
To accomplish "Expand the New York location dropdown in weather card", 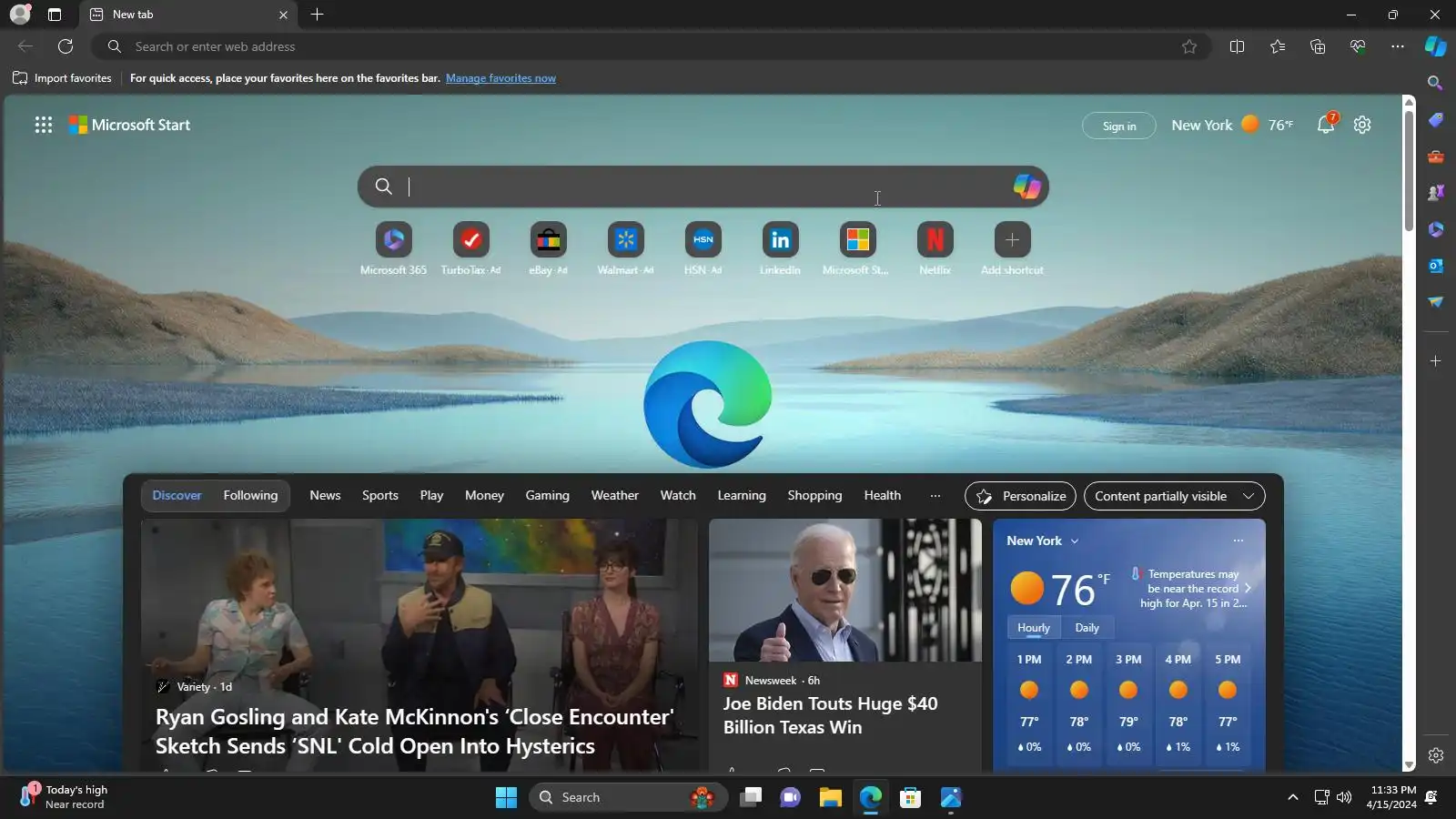I will point(1075,541).
